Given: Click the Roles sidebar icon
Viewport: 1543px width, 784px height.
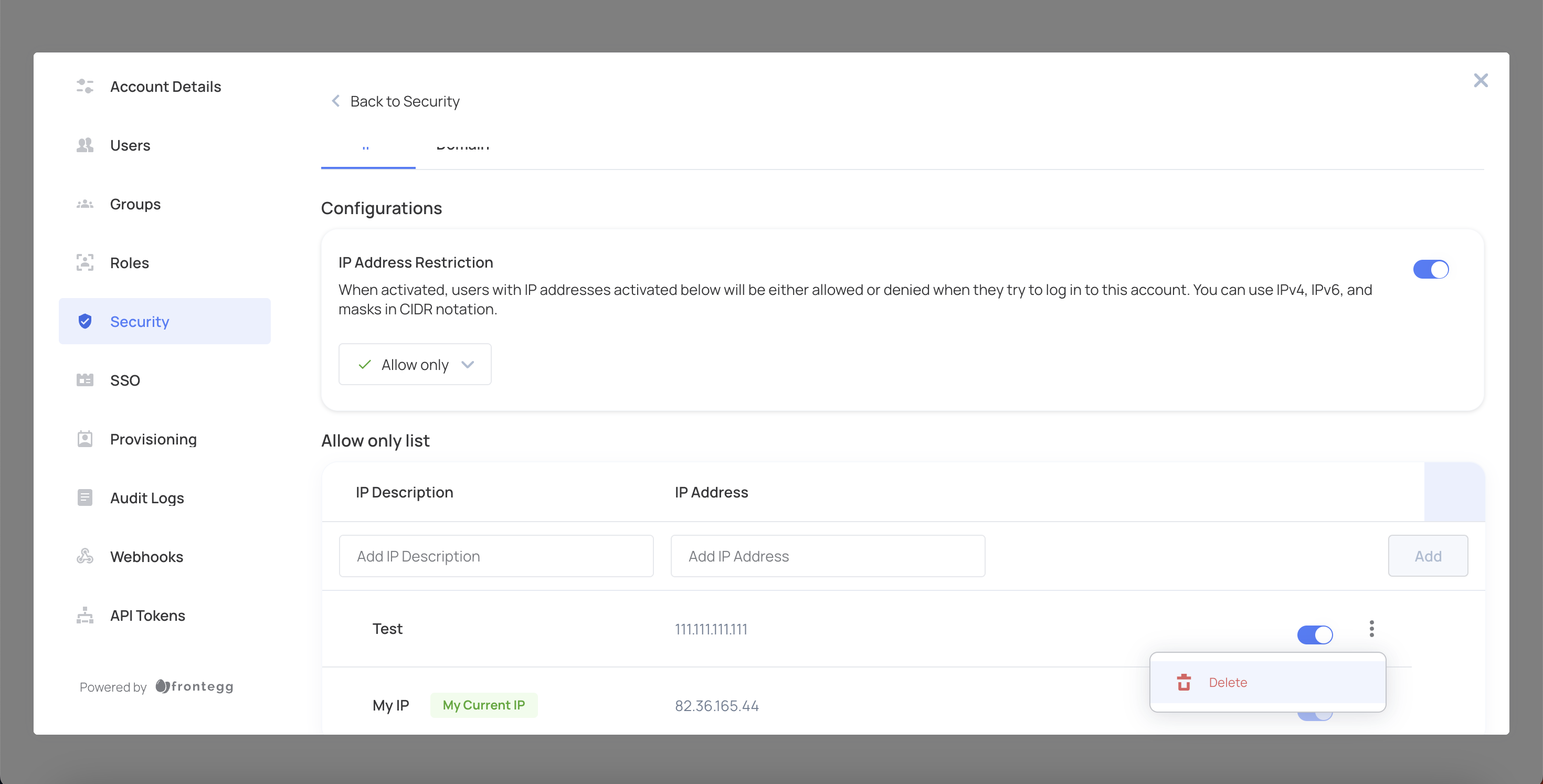Looking at the screenshot, I should tap(84, 262).
